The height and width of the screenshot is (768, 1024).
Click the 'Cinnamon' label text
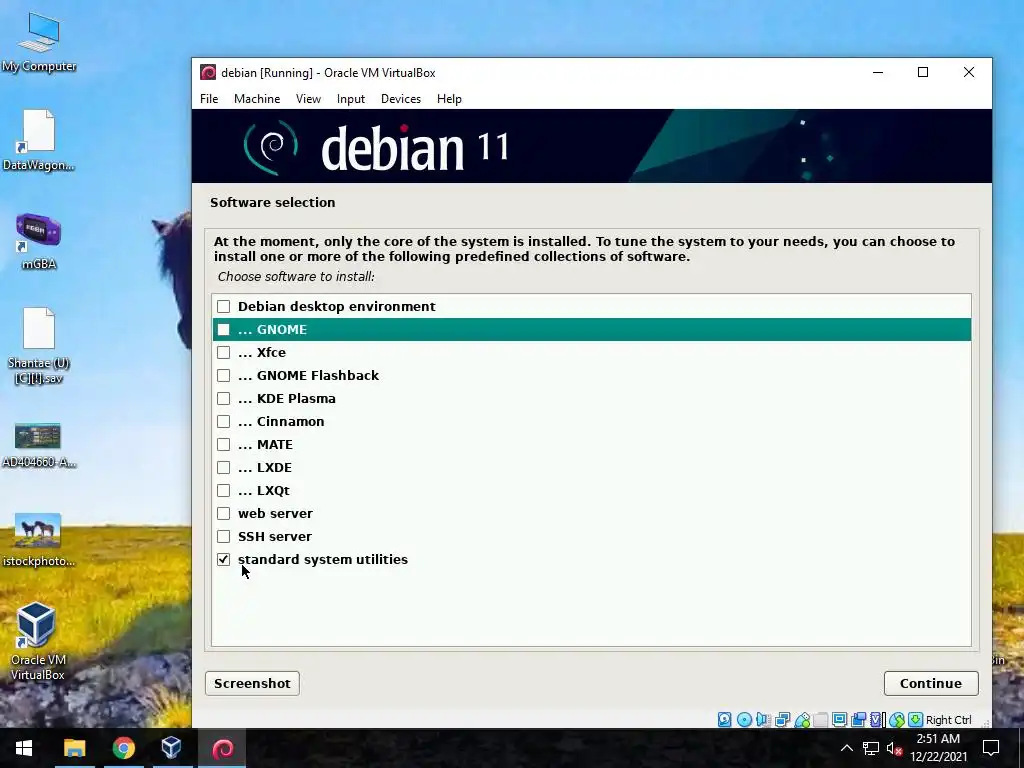[291, 421]
